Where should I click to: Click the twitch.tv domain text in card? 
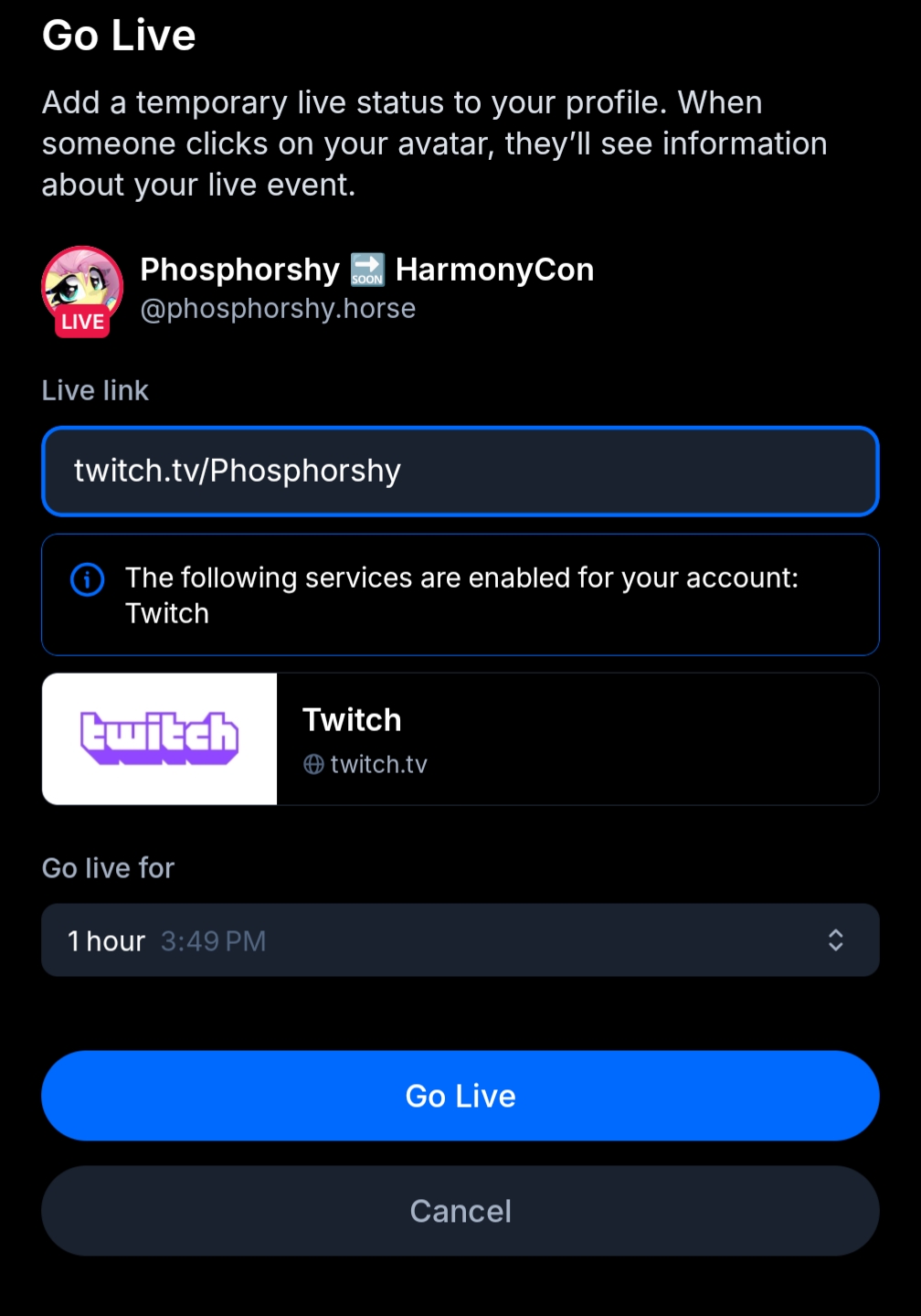[x=378, y=764]
